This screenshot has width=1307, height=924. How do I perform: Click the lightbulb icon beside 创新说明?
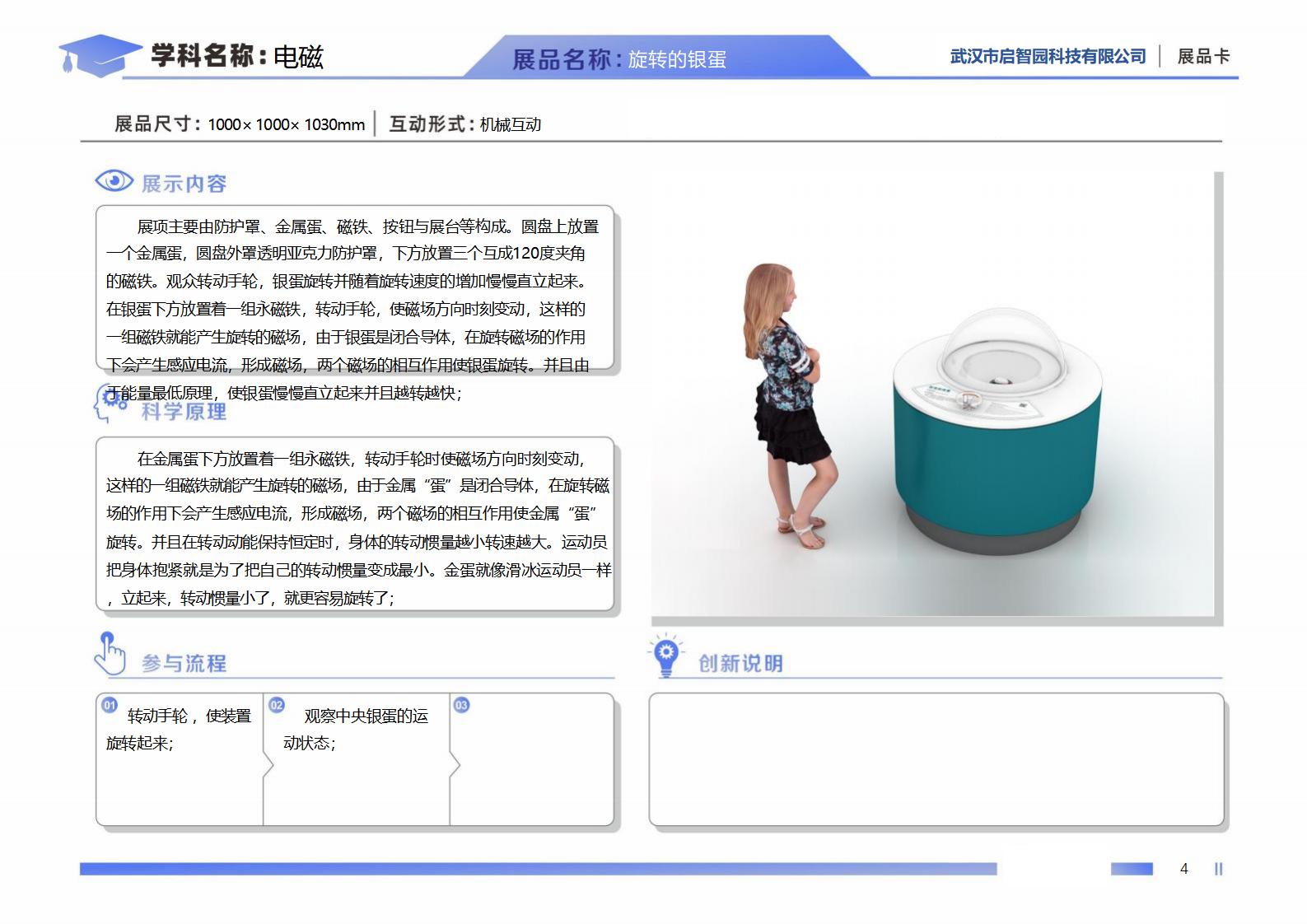click(x=665, y=656)
